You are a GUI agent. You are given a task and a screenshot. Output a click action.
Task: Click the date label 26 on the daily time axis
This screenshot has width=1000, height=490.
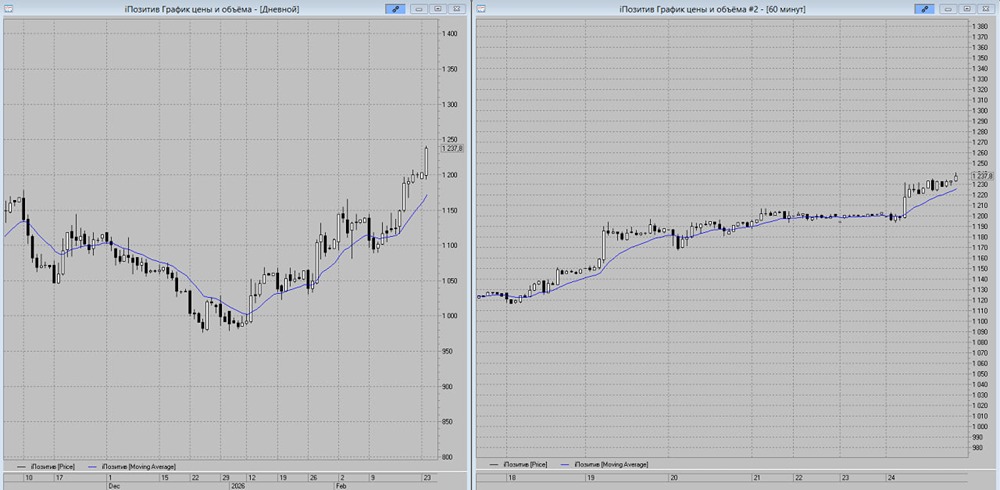(x=312, y=477)
